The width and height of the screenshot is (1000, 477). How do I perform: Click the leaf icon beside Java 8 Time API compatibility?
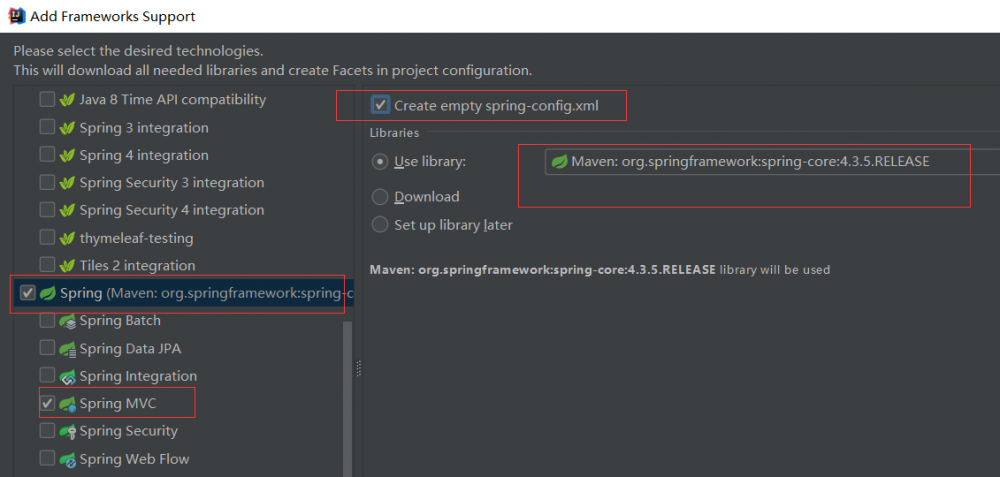[x=67, y=100]
